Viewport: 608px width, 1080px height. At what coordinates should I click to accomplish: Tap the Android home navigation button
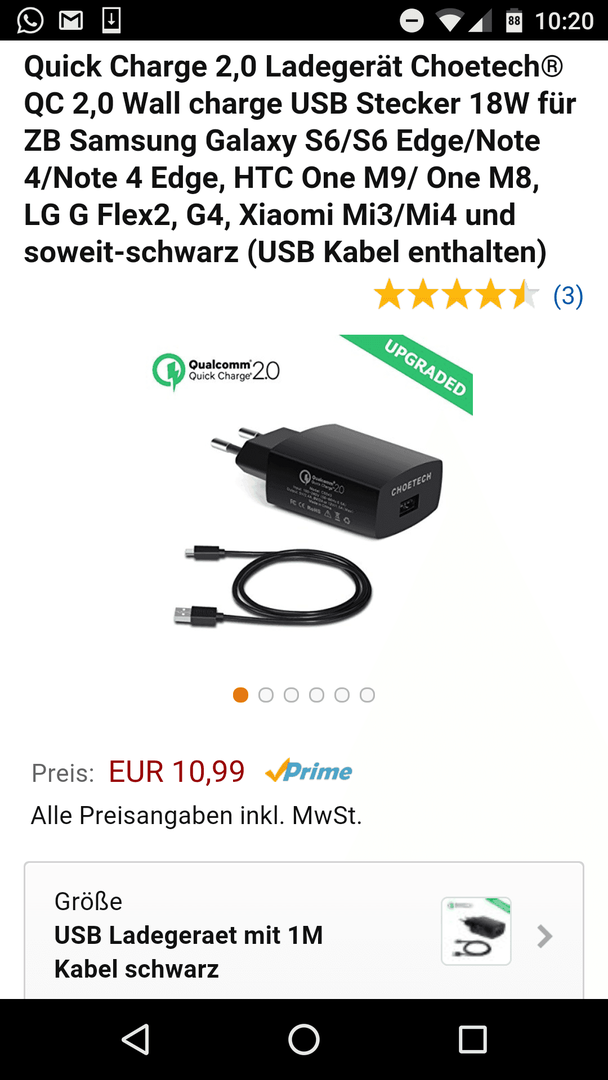(304, 1039)
